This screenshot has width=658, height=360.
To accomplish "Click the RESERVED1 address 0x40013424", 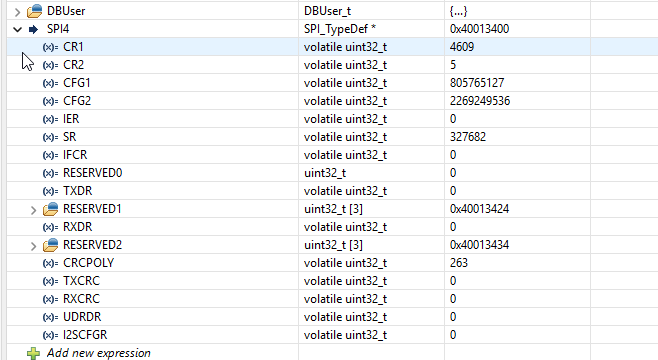I will point(479,209).
